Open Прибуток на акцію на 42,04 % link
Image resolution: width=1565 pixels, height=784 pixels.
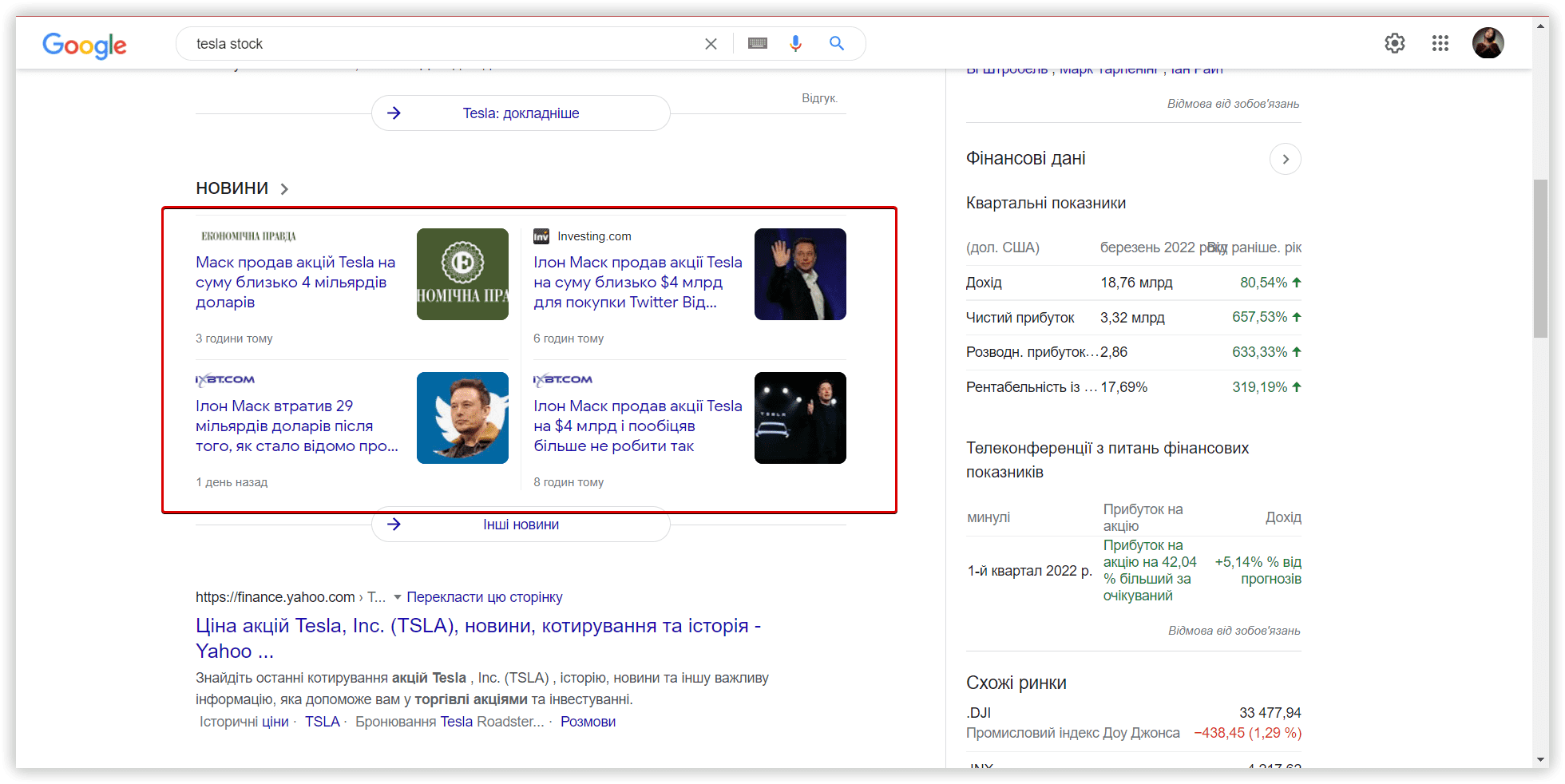1150,570
